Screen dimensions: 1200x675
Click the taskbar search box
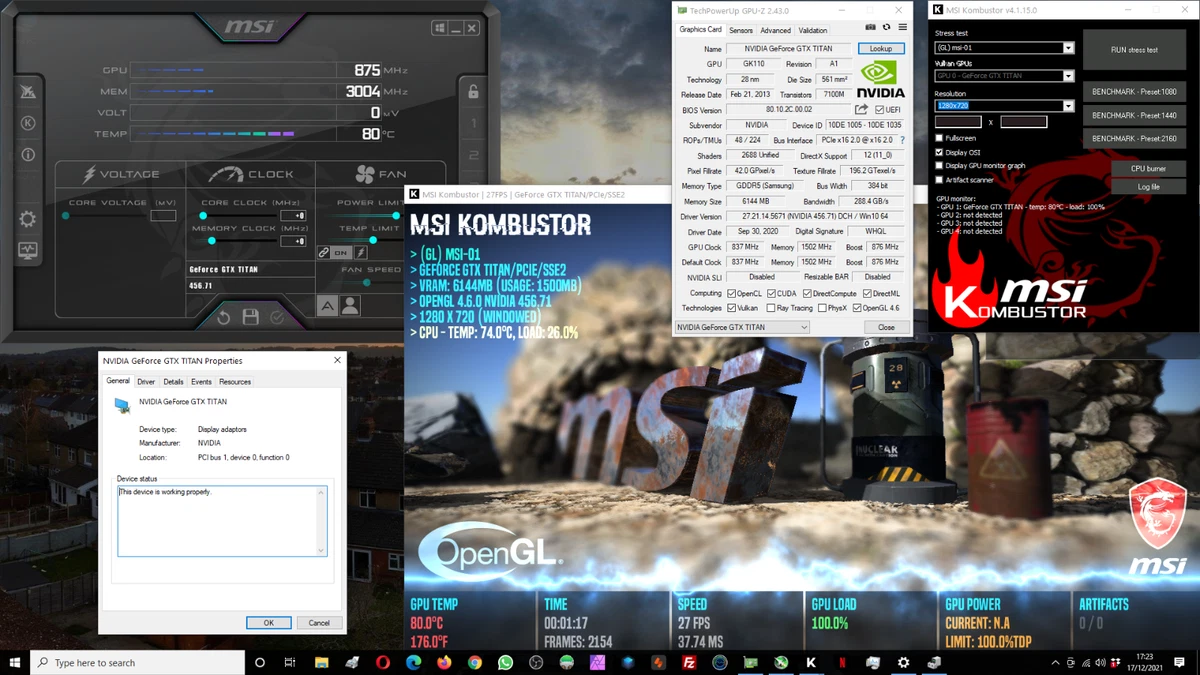point(137,662)
